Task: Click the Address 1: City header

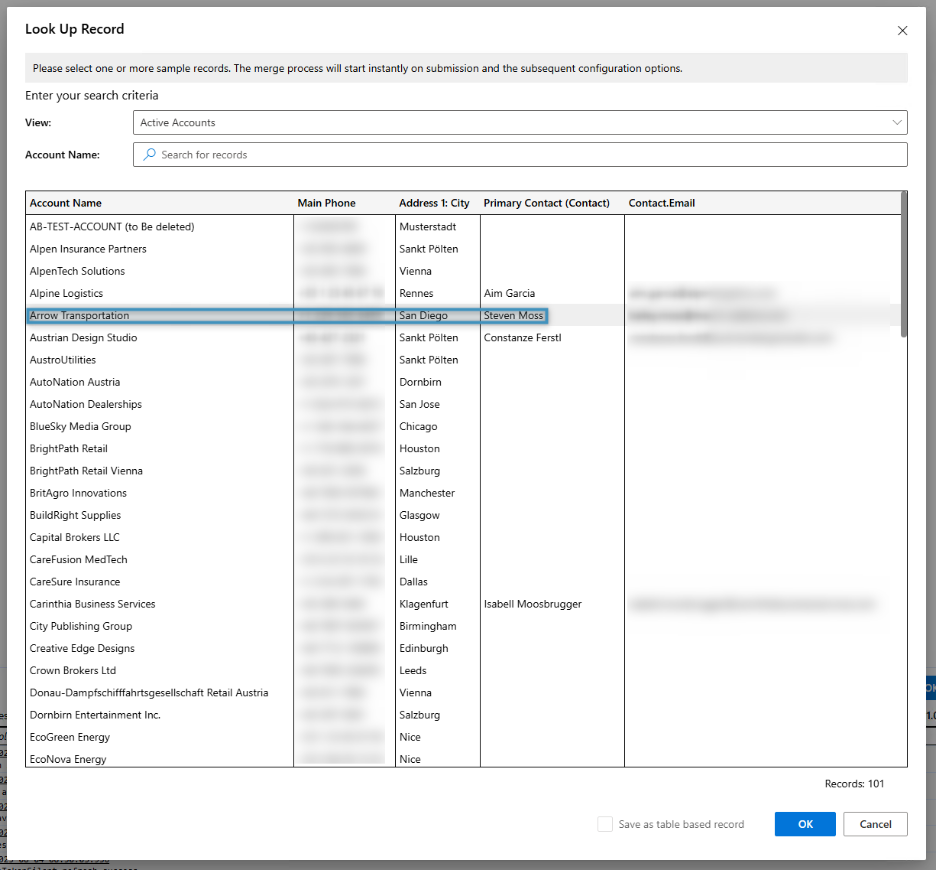Action: click(434, 203)
